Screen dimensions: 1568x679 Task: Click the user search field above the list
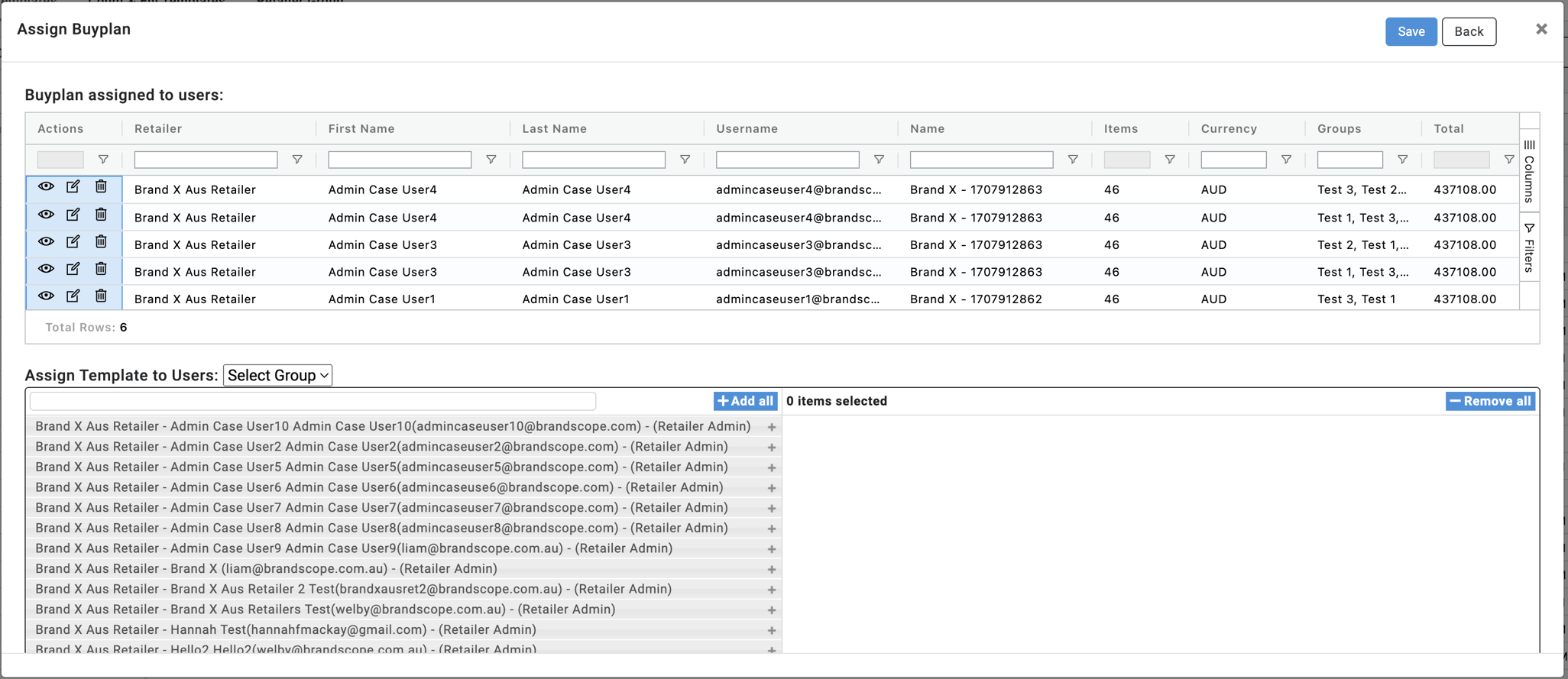[x=313, y=401]
